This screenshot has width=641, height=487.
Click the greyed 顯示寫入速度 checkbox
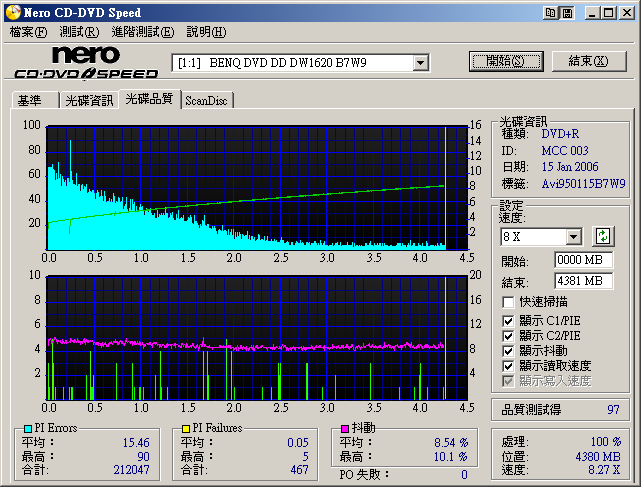508,381
